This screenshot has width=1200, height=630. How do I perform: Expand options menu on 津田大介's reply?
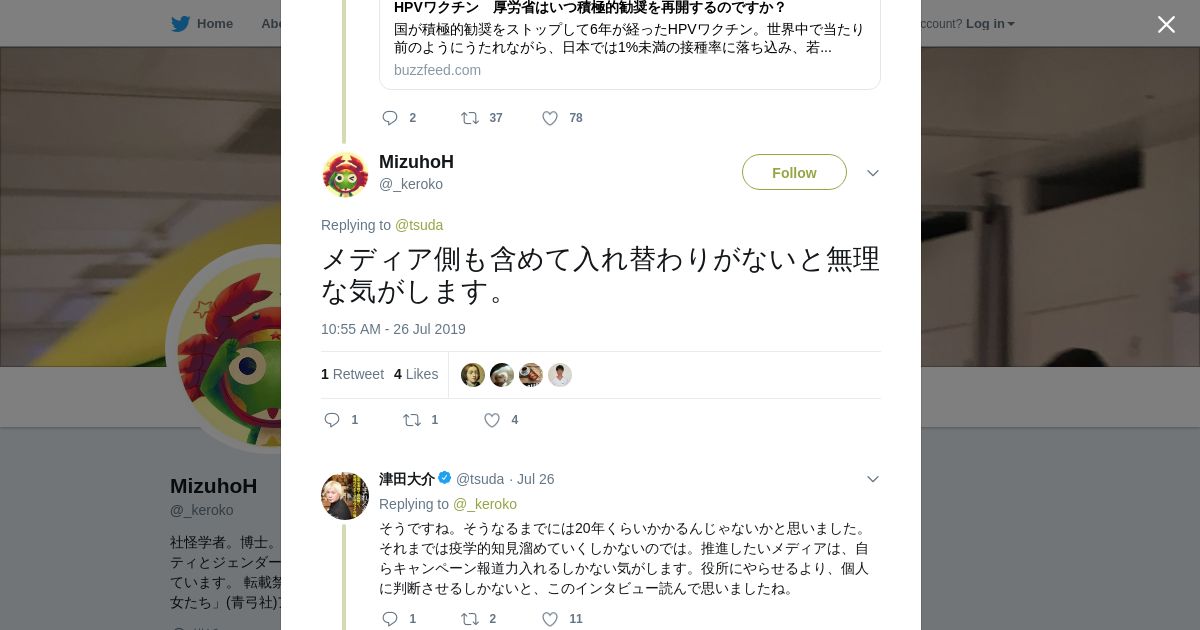click(873, 479)
